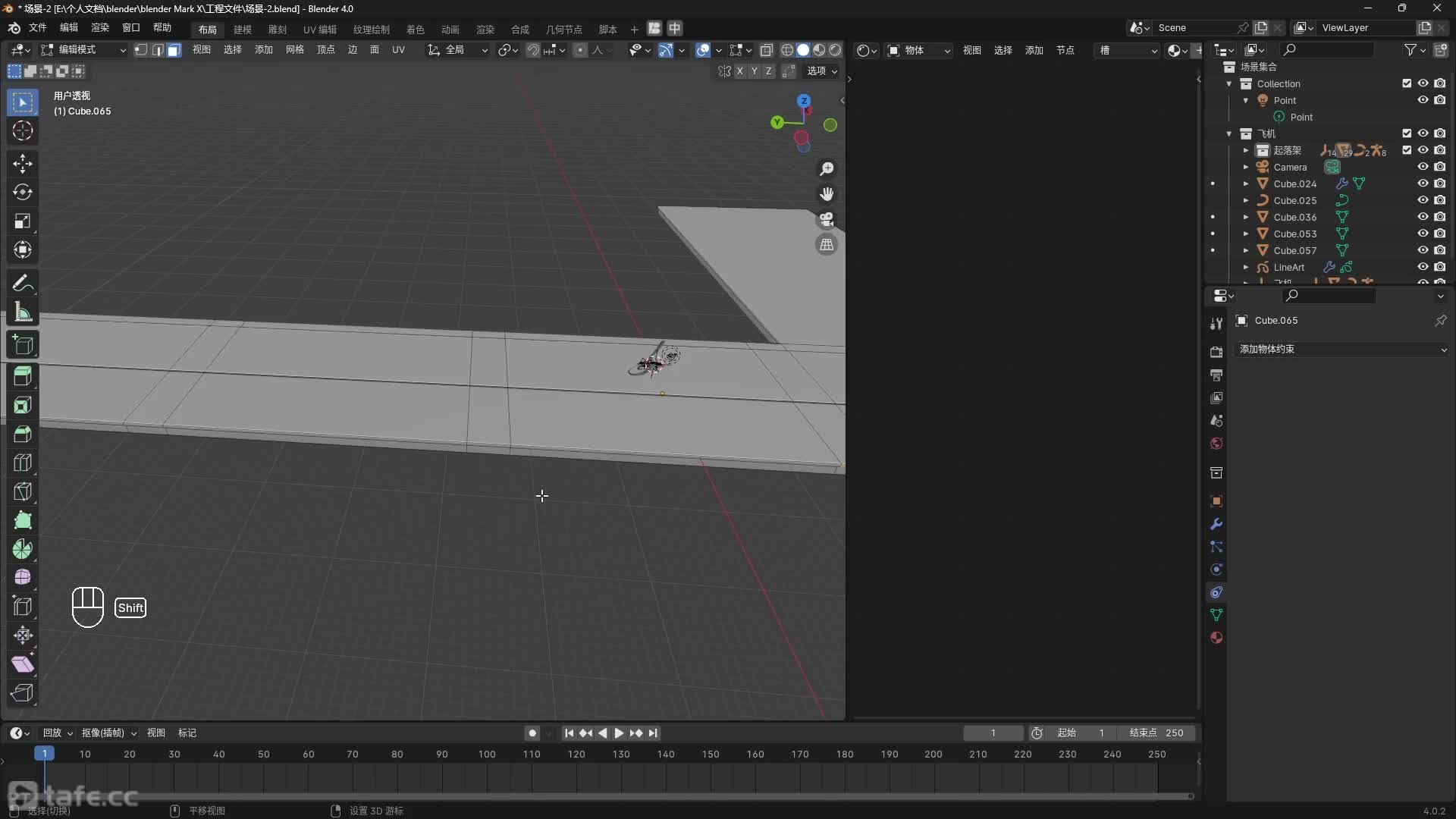Open the Modifiers wrench properties tab

[x=1216, y=524]
